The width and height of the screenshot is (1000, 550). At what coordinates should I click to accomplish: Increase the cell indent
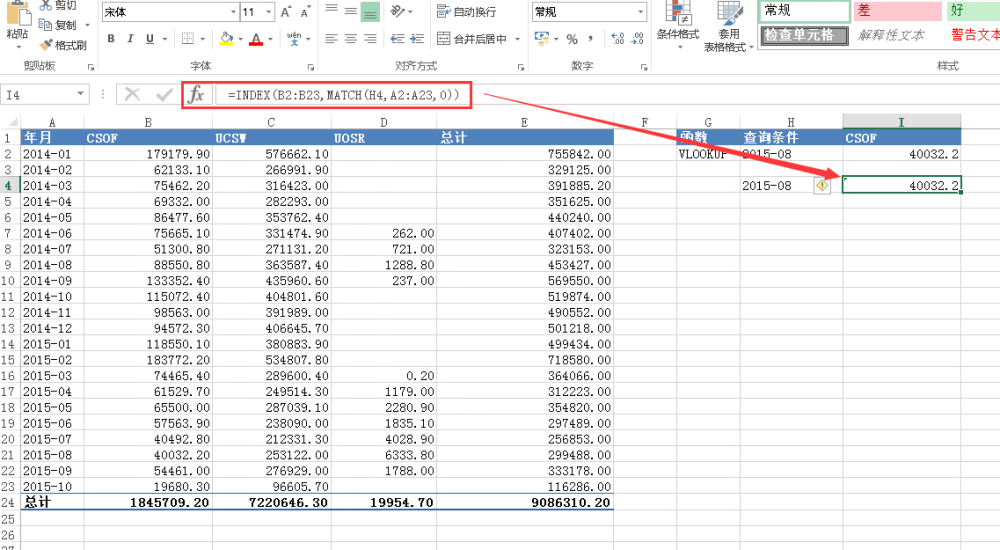[417, 39]
